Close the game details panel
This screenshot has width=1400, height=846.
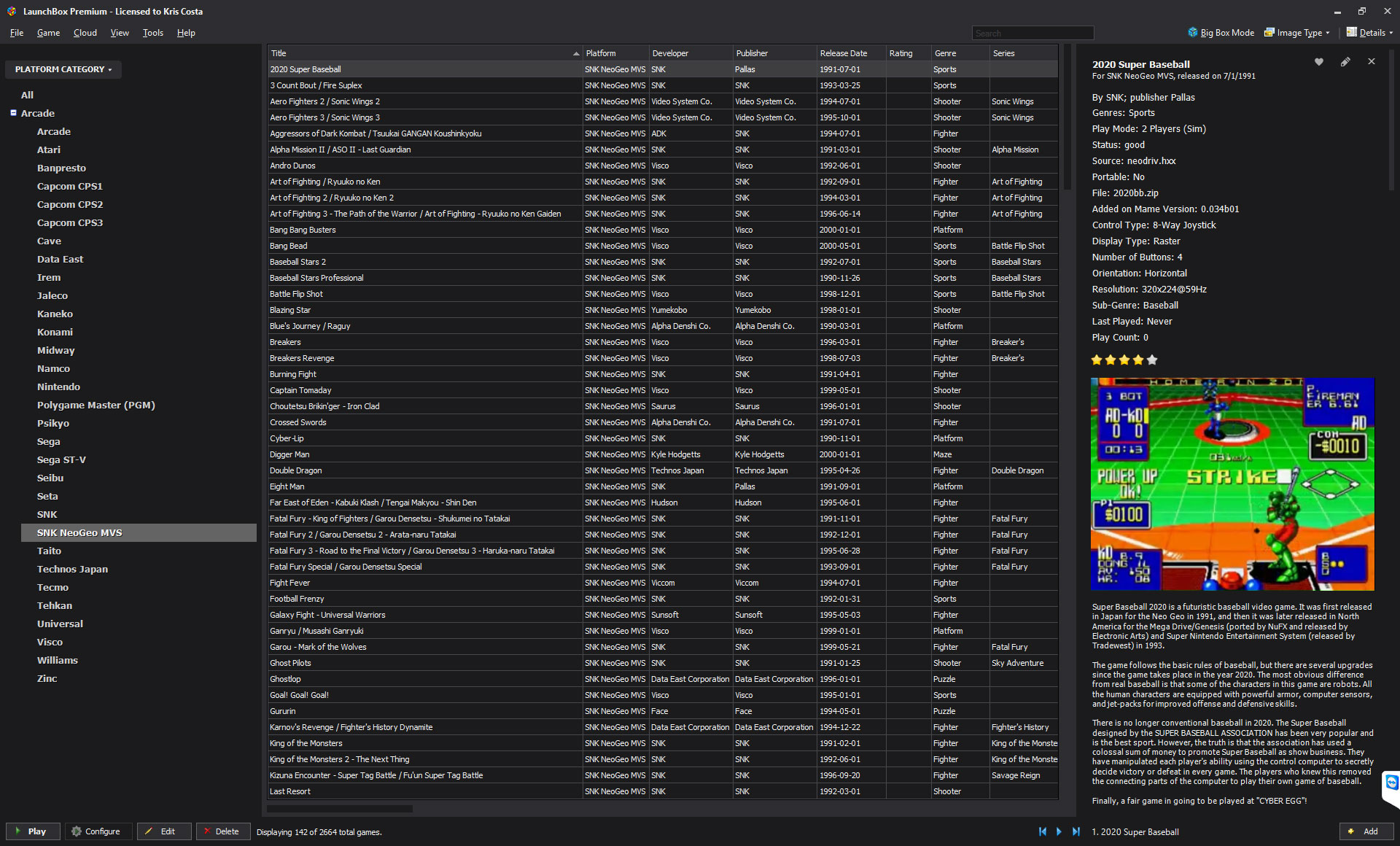pos(1372,62)
